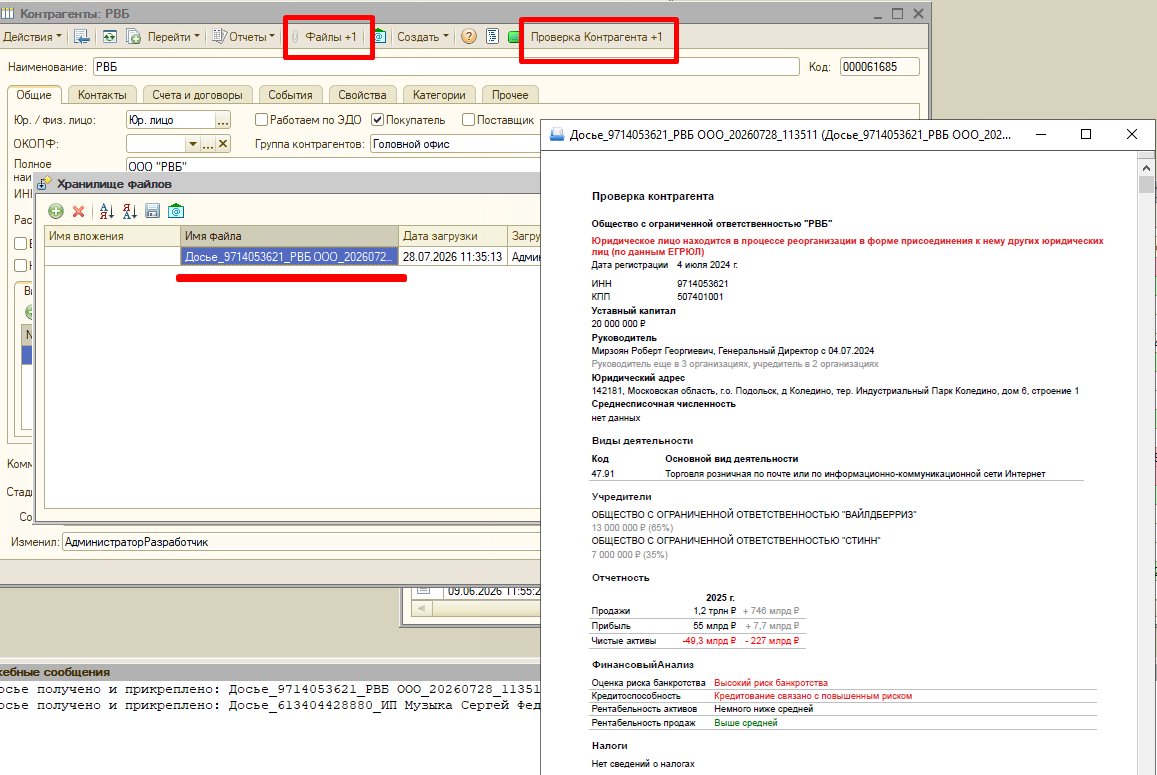The image size is (1157, 775).
Task: Click ellipsis button of Юр. лицо field
Action: click(x=222, y=120)
